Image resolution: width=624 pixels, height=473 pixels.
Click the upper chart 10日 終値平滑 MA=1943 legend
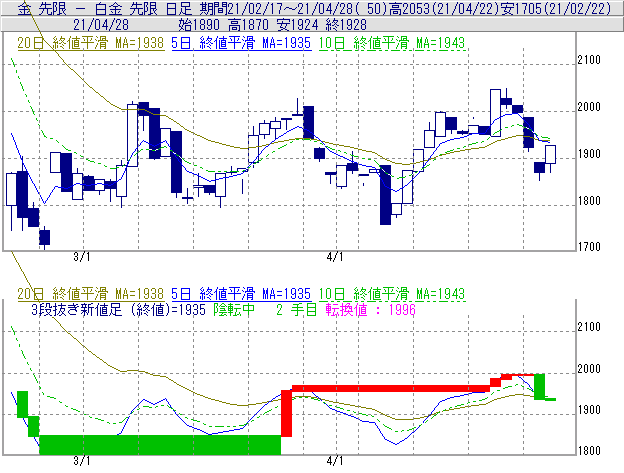[392, 43]
